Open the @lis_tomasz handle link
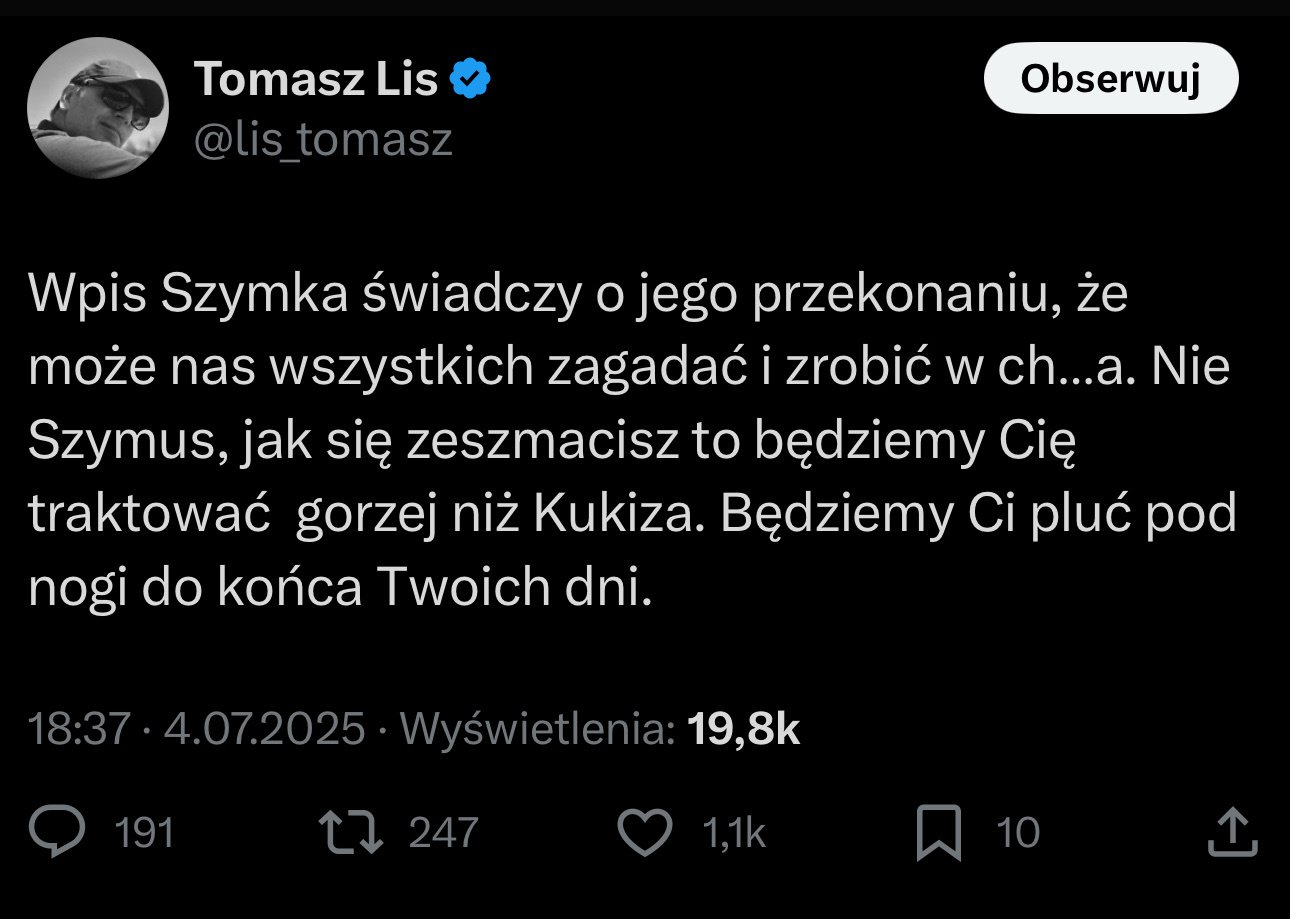The height and width of the screenshot is (919, 1290). 323,140
